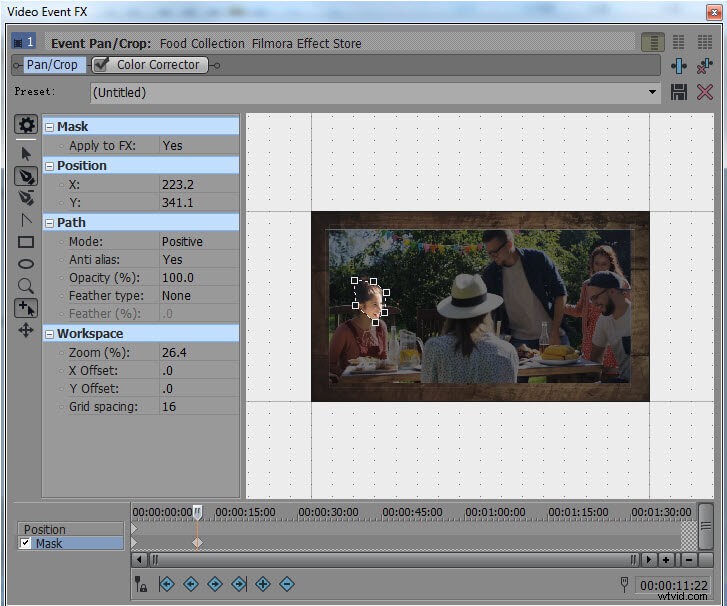Edit the Opacity value 100.0
Viewport: 727px width, 606px height.
pos(178,277)
